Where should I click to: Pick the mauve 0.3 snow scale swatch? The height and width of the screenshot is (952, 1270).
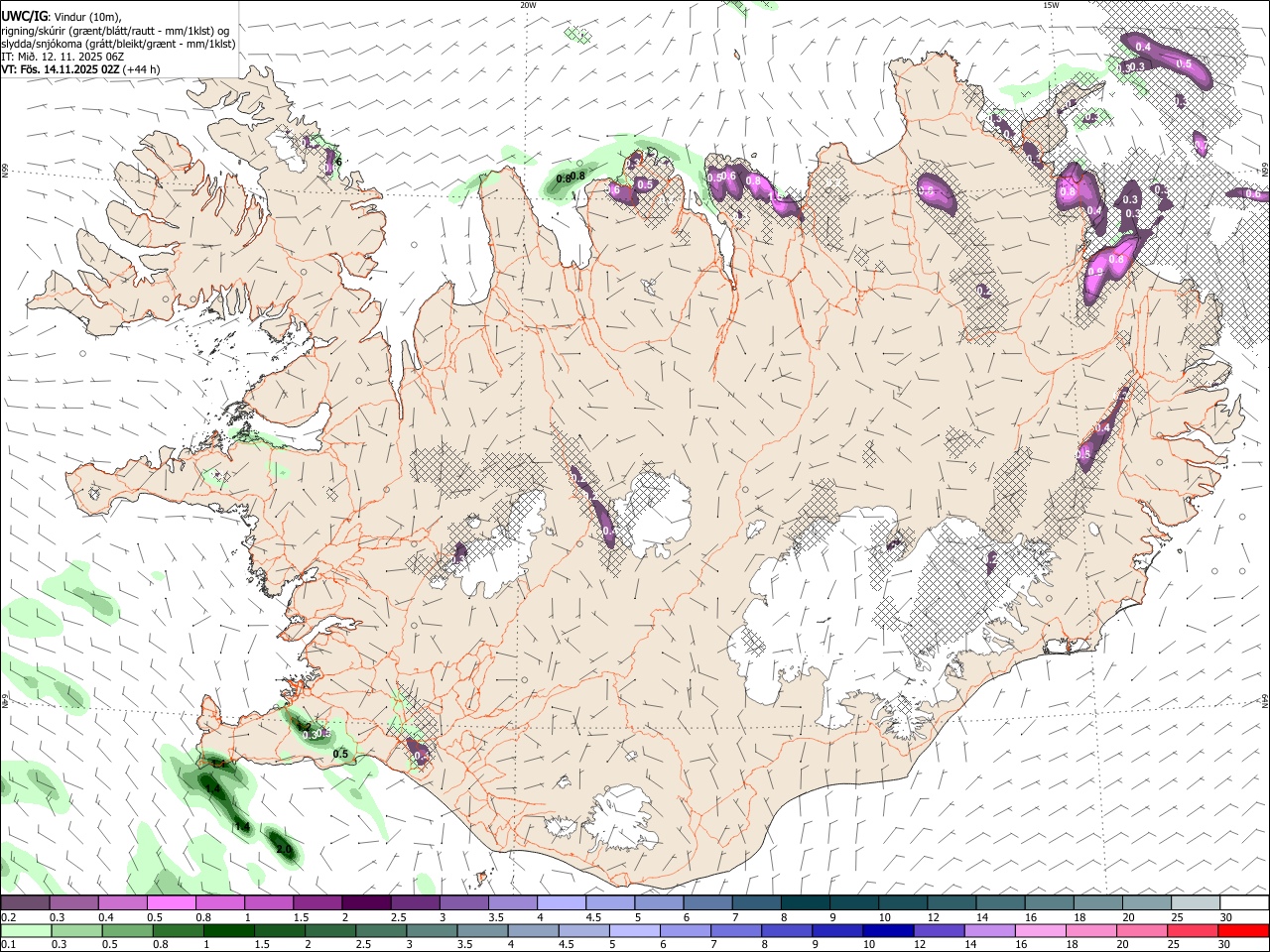click(x=73, y=902)
